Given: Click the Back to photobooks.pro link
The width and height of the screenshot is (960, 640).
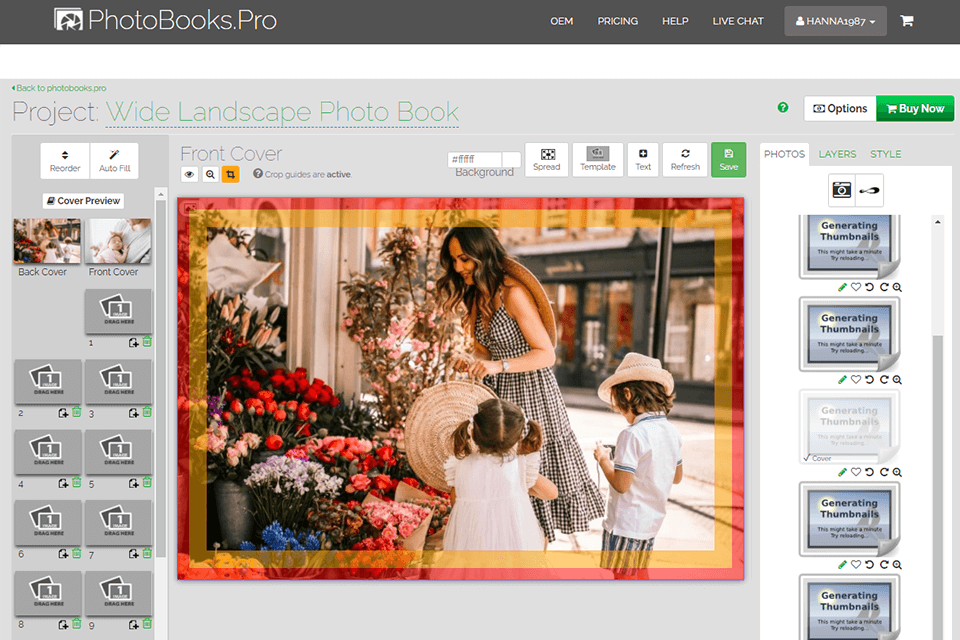Looking at the screenshot, I should pyautogui.click(x=59, y=88).
